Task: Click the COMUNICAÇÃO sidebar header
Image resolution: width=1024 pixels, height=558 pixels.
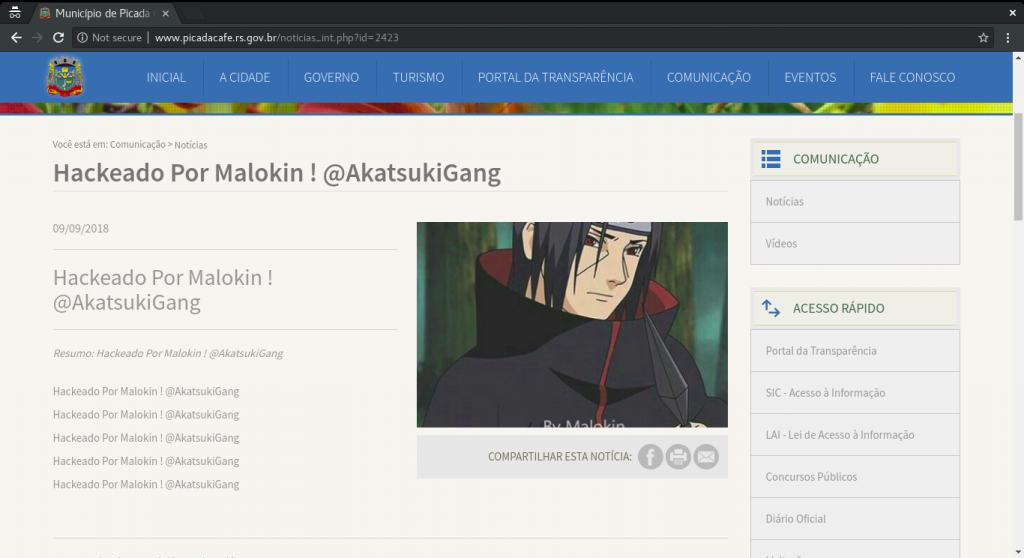Action: [855, 159]
